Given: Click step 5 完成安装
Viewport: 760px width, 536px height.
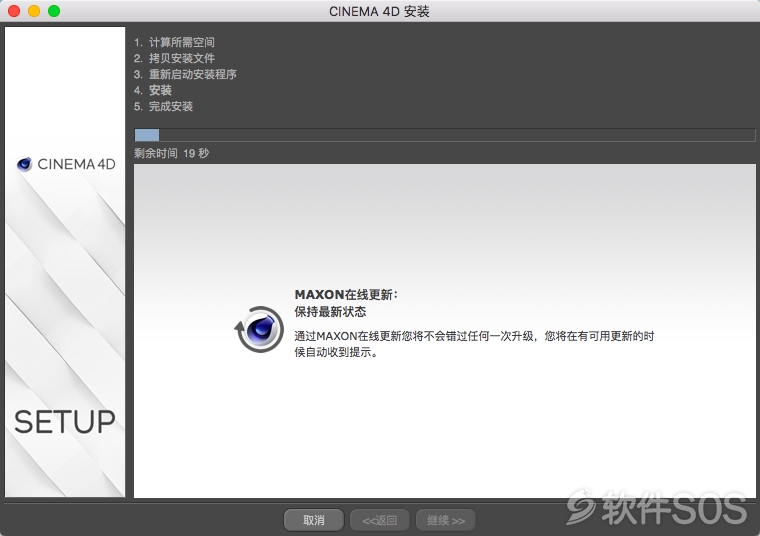Looking at the screenshot, I should [163, 106].
